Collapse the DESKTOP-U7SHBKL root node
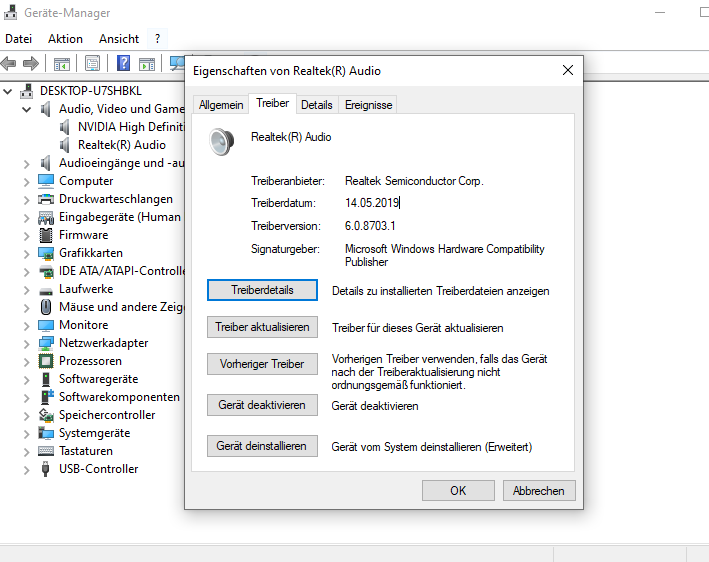This screenshot has height=562, width=709. (x=7, y=92)
